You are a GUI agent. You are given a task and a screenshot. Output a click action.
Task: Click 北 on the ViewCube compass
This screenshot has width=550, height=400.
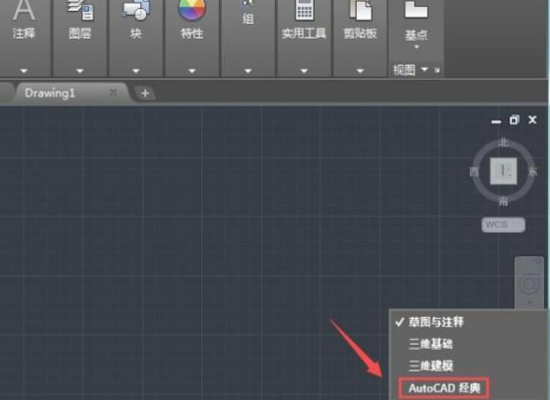504,142
